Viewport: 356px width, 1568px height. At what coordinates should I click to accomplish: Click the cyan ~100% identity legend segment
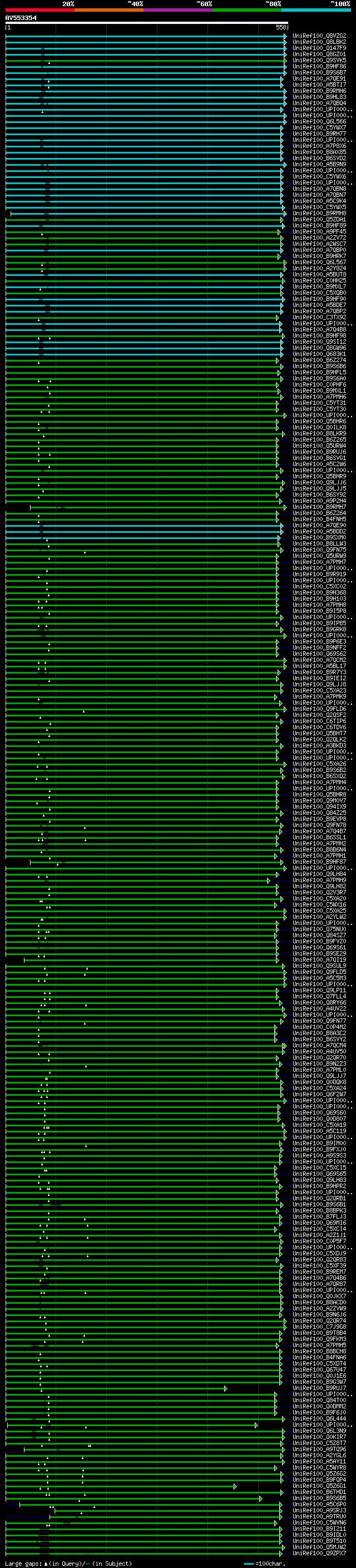[x=317, y=10]
